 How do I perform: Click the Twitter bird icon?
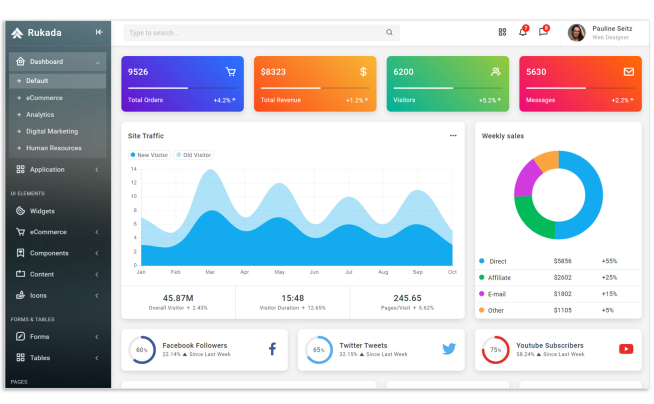point(449,349)
